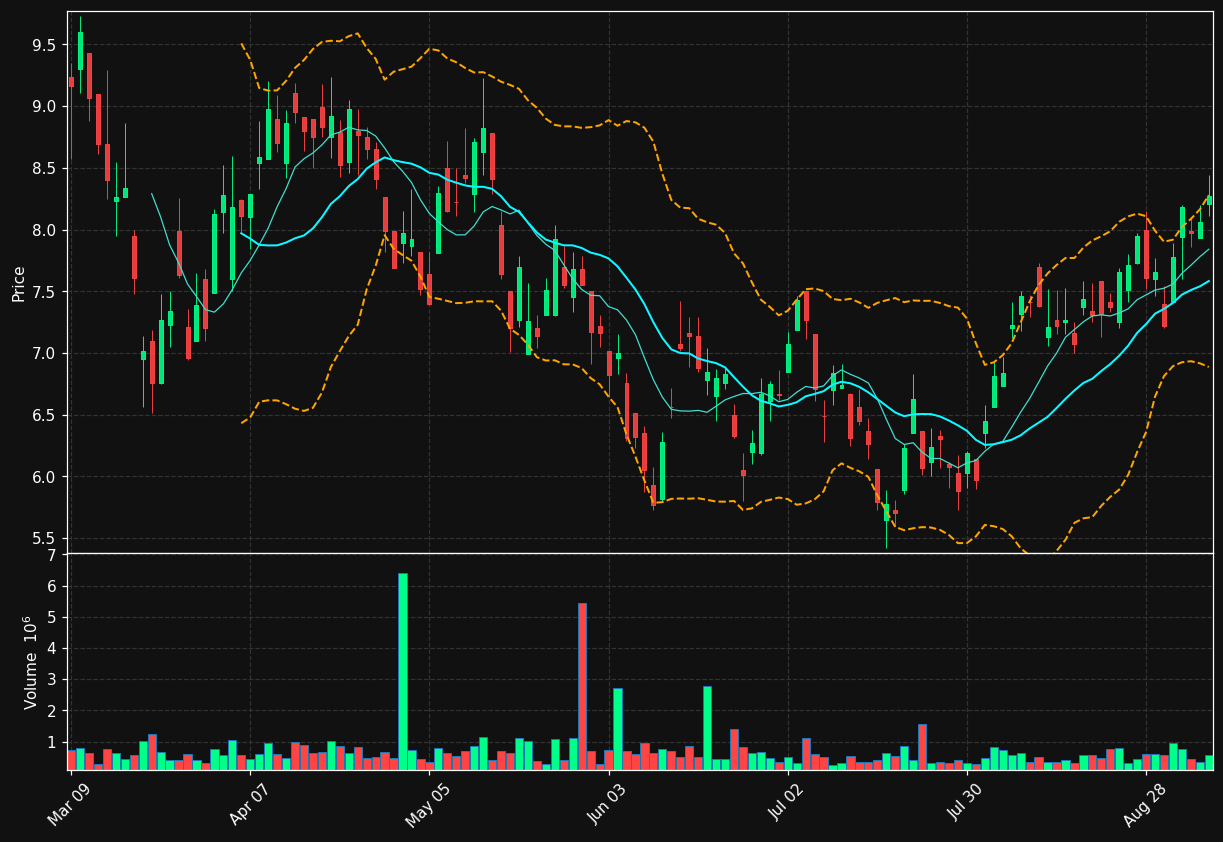Screen dimensions: 1223x842
Task: Click the volume axis tick label 2
Action: click(x=51, y=711)
